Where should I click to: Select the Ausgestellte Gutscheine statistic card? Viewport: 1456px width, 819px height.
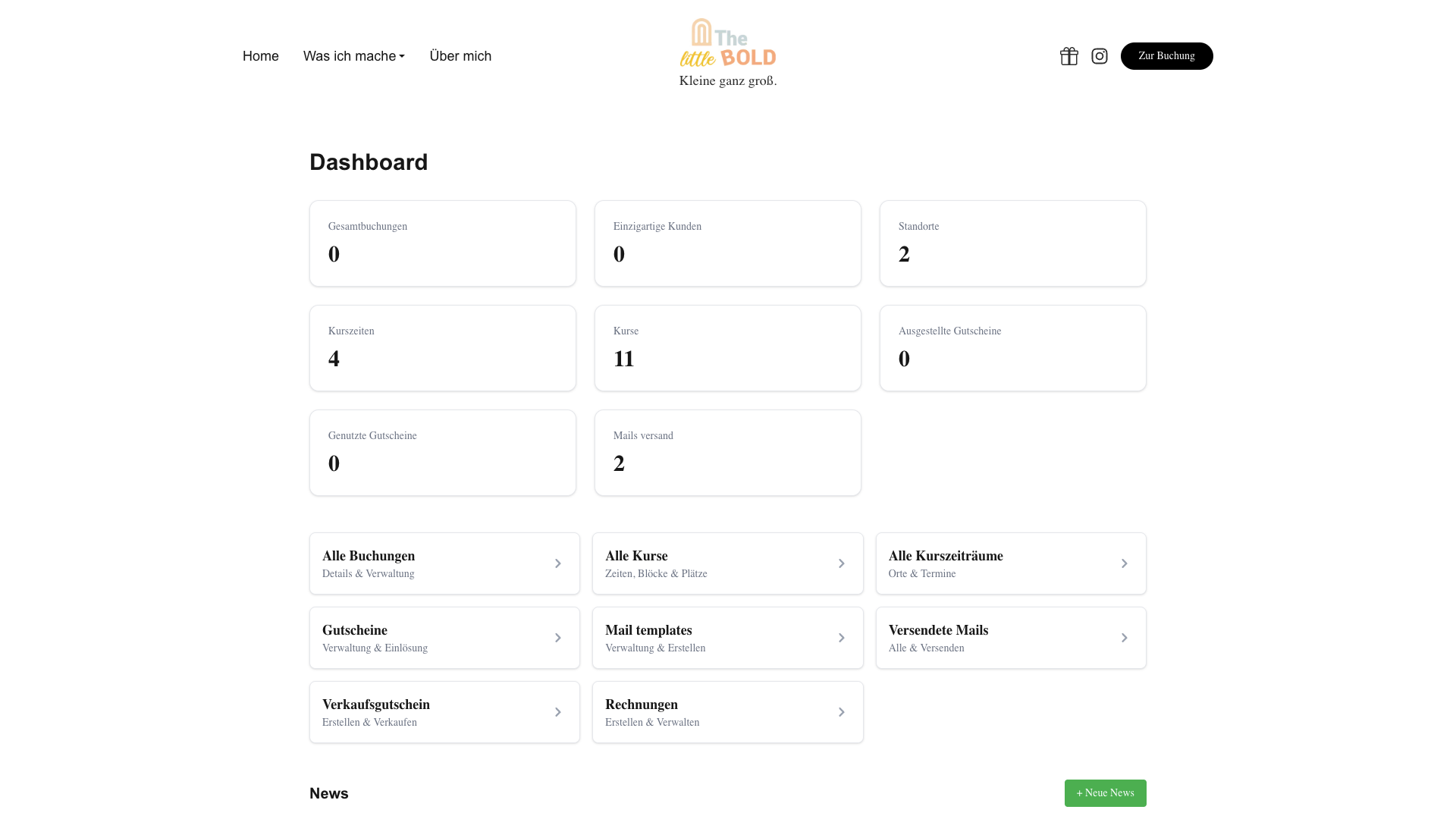(x=1013, y=348)
